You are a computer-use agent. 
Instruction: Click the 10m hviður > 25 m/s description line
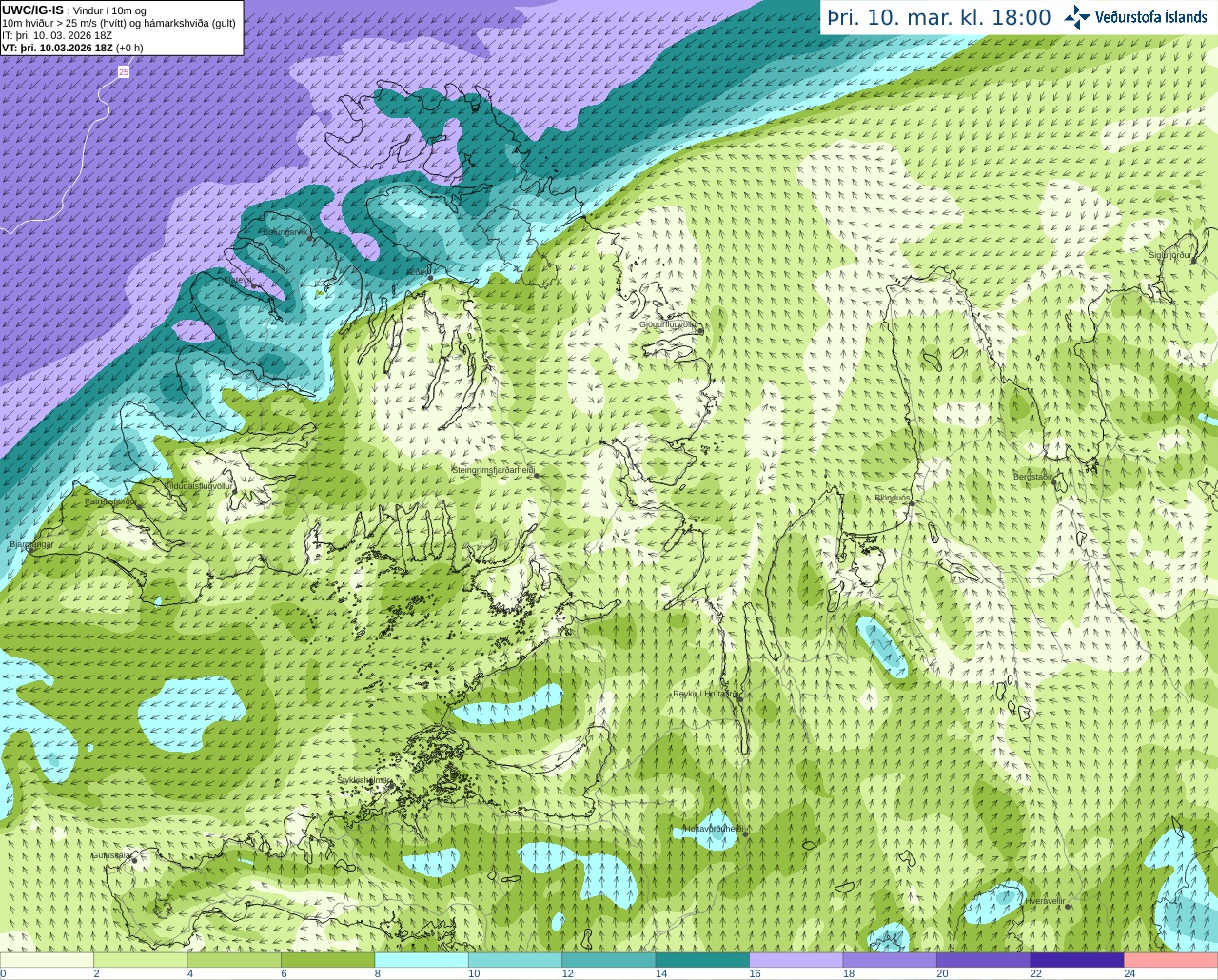(119, 23)
